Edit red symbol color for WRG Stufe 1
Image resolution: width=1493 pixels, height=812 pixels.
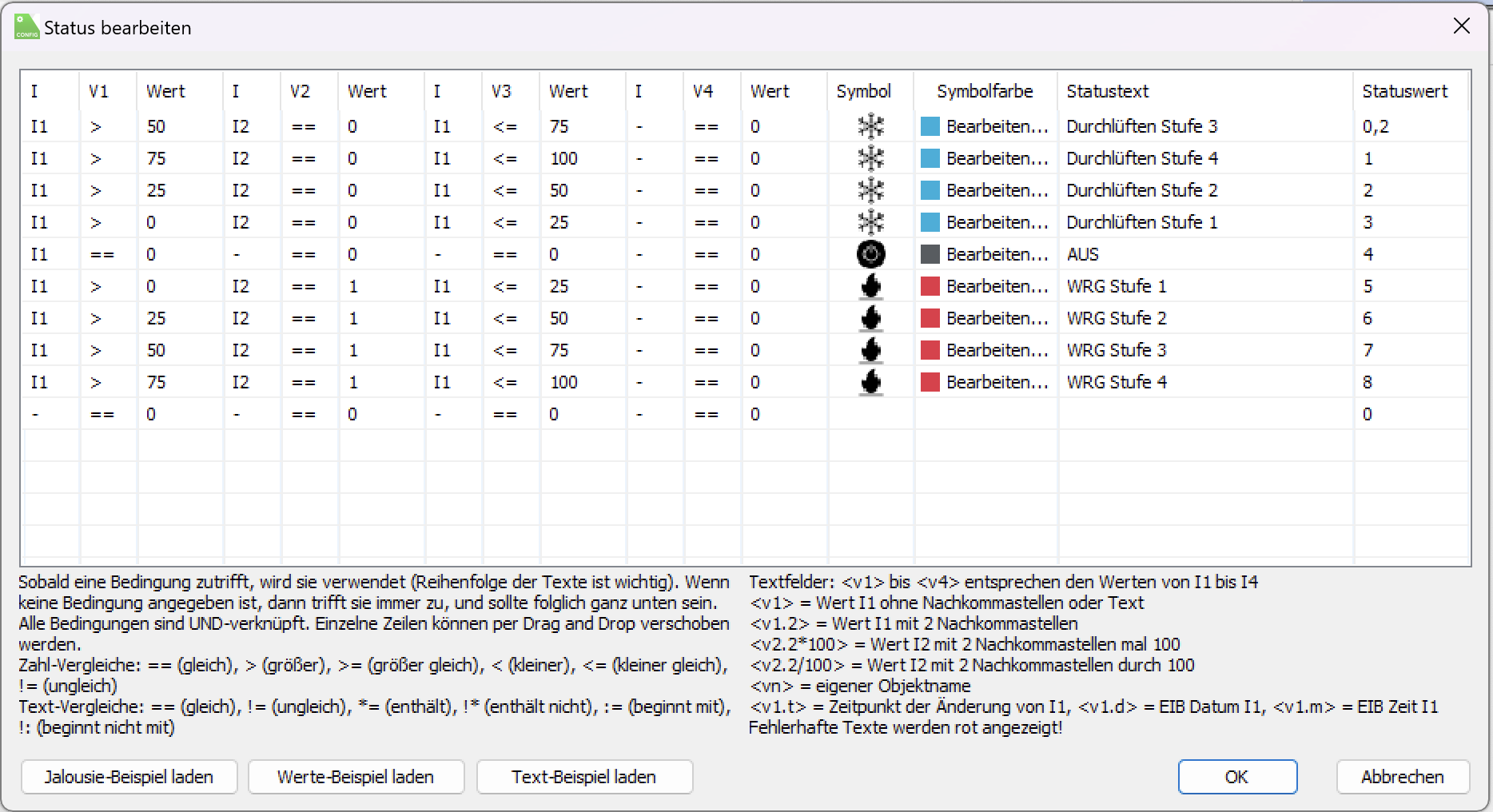(x=985, y=286)
